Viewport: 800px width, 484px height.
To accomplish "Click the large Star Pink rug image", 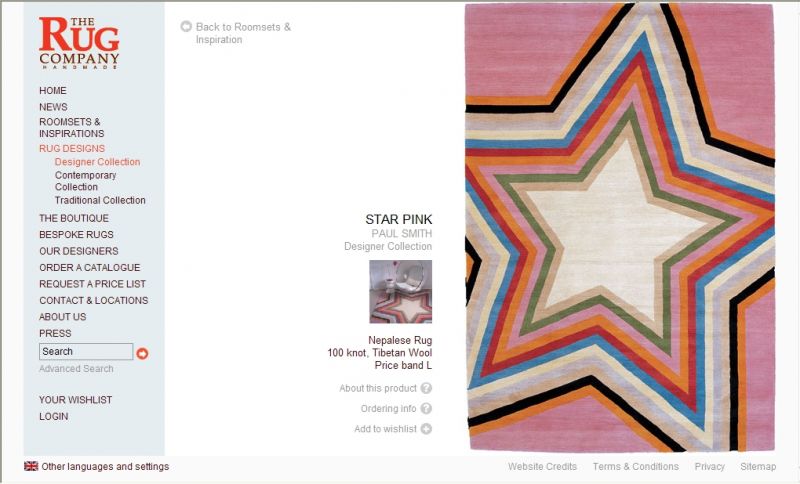I will click(620, 227).
